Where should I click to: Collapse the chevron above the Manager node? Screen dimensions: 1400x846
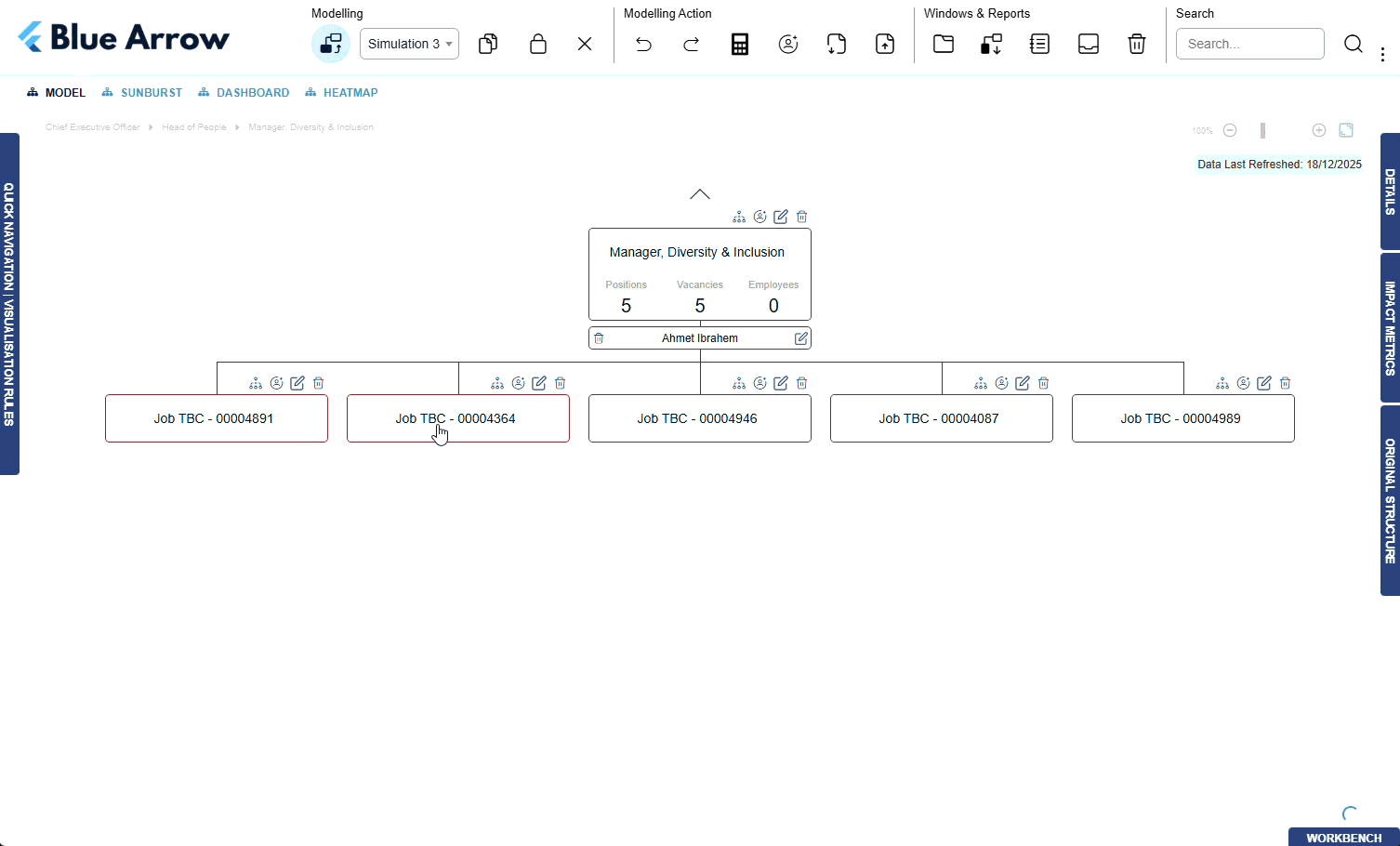700,193
